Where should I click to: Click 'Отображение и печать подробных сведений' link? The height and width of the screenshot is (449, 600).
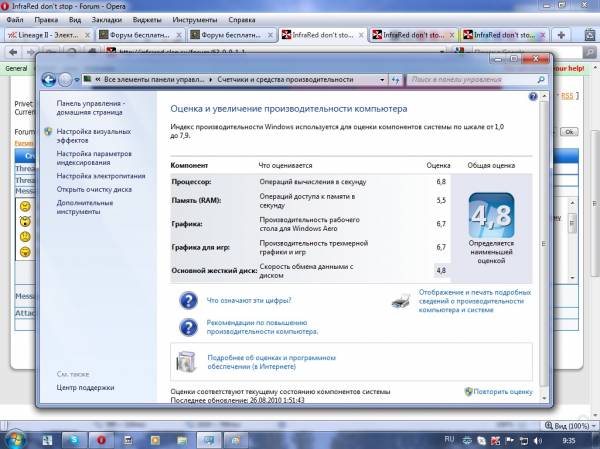pyautogui.click(x=475, y=301)
